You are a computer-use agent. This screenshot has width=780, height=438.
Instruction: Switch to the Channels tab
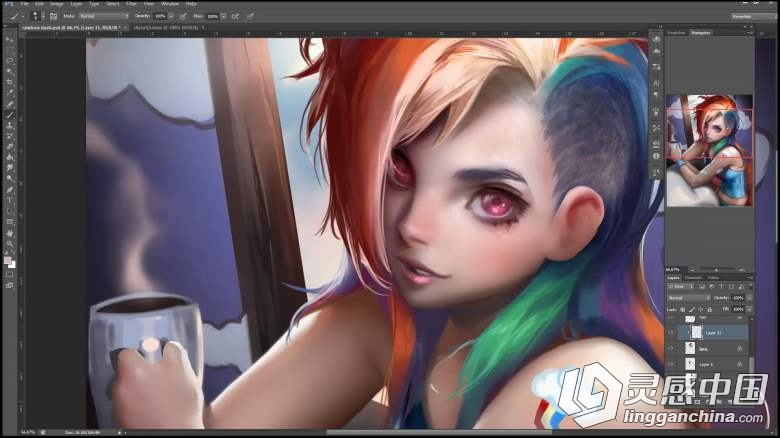(693, 278)
